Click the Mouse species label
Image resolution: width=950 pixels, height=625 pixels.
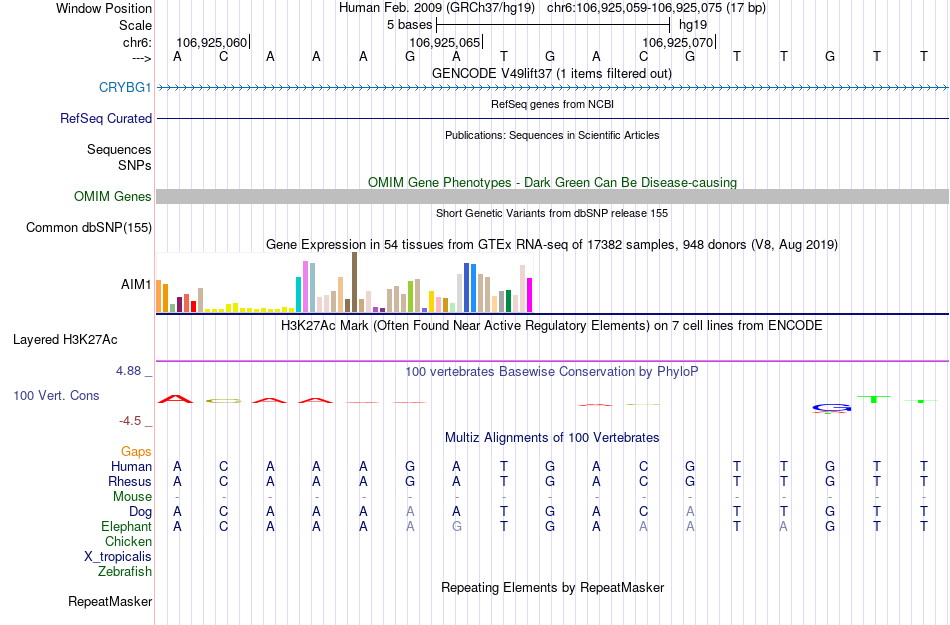[132, 497]
